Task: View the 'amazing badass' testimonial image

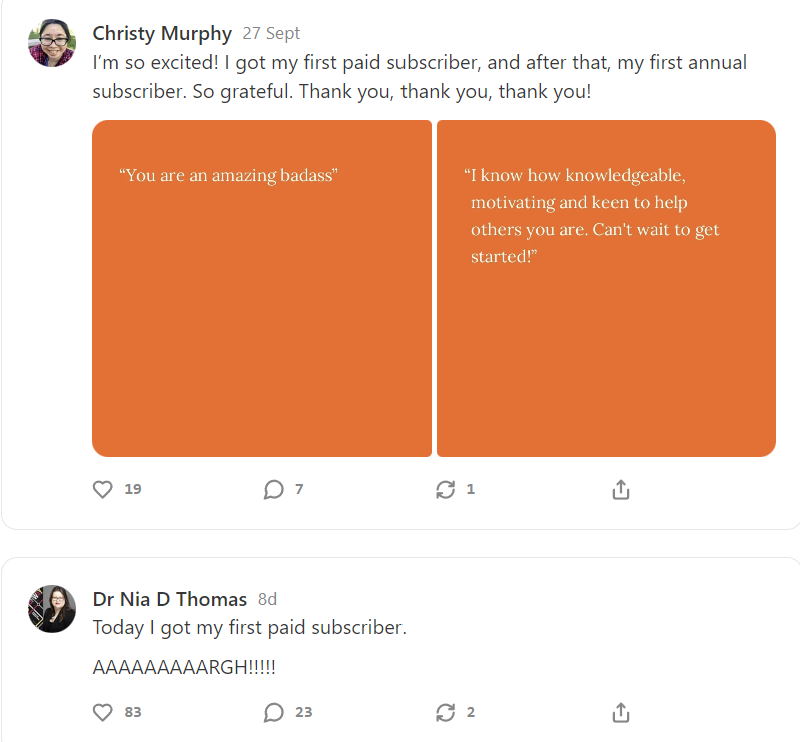Action: (262, 288)
